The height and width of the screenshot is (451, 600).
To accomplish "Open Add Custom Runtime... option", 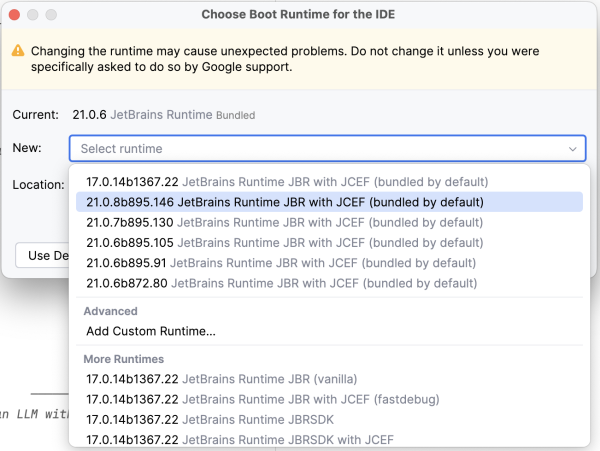I will click(x=151, y=331).
